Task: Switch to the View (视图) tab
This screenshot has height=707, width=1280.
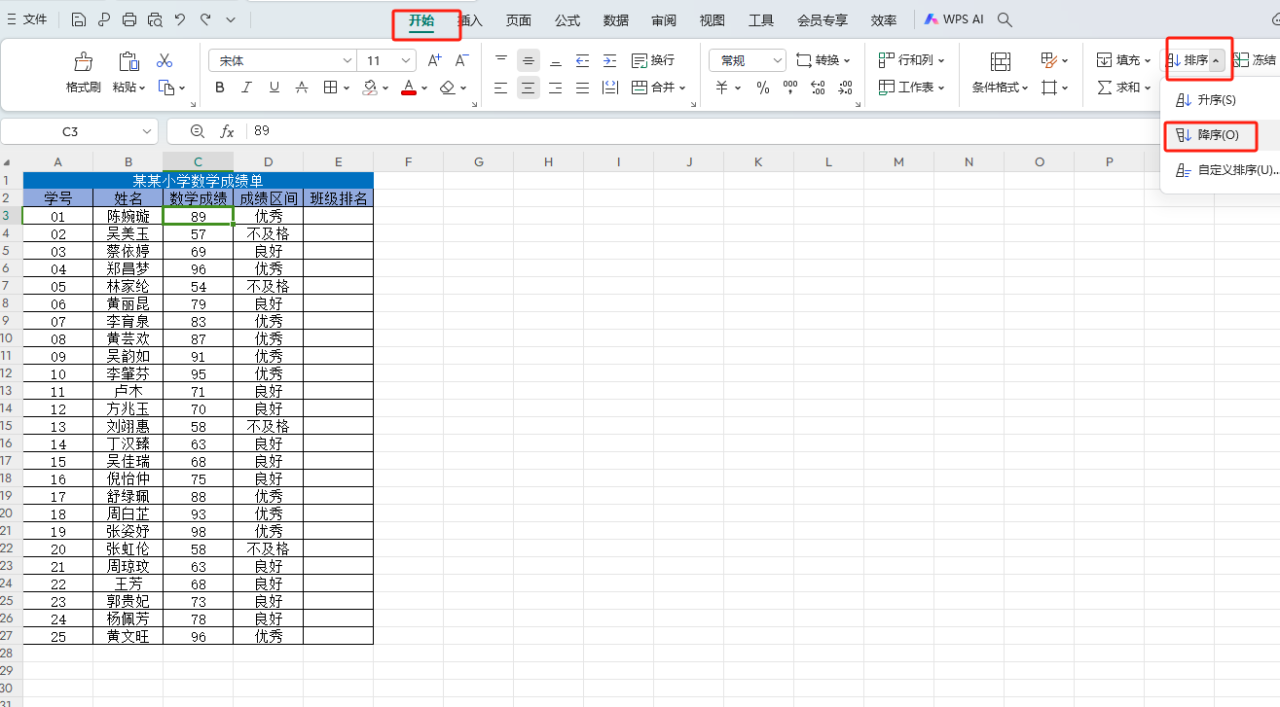Action: (x=712, y=20)
